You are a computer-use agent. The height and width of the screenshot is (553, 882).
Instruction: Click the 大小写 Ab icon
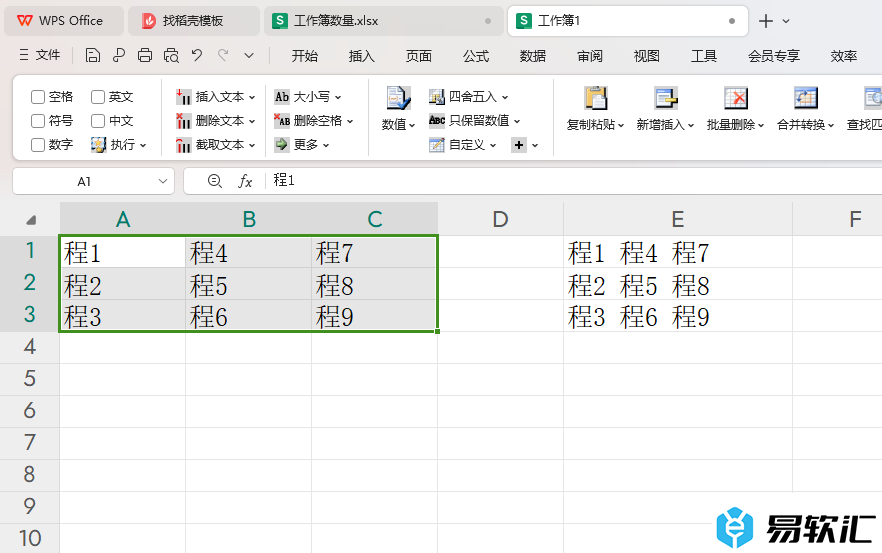[282, 97]
